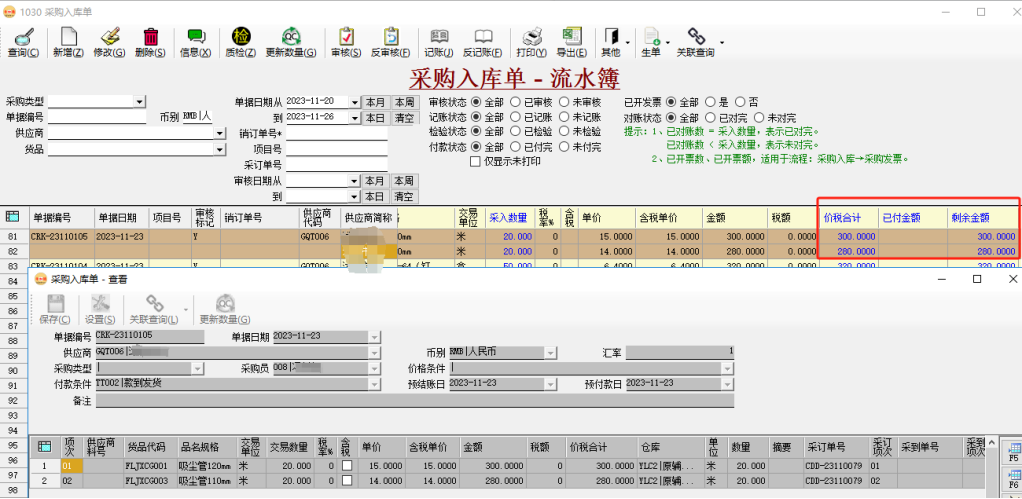Select 是 under 已开发票
The height and width of the screenshot is (499, 1022).
[710, 102]
